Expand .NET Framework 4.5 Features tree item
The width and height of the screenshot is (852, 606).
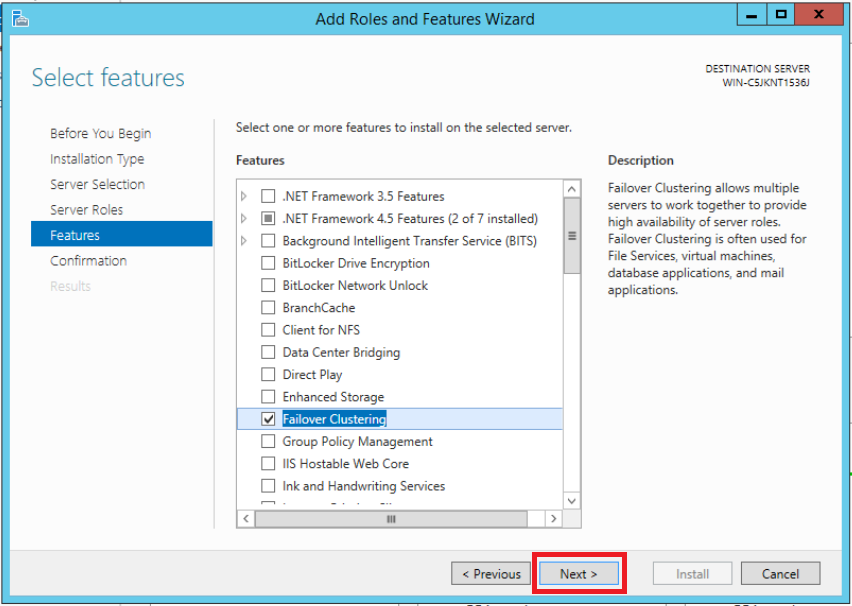tap(244, 219)
